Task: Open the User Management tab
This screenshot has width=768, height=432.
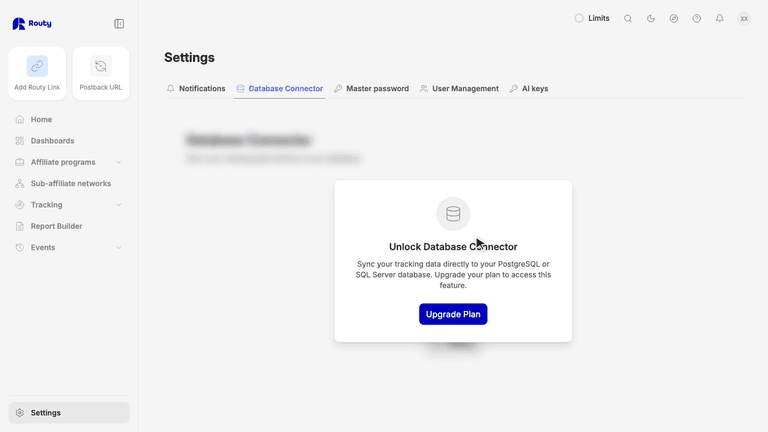Action: pyautogui.click(x=459, y=89)
